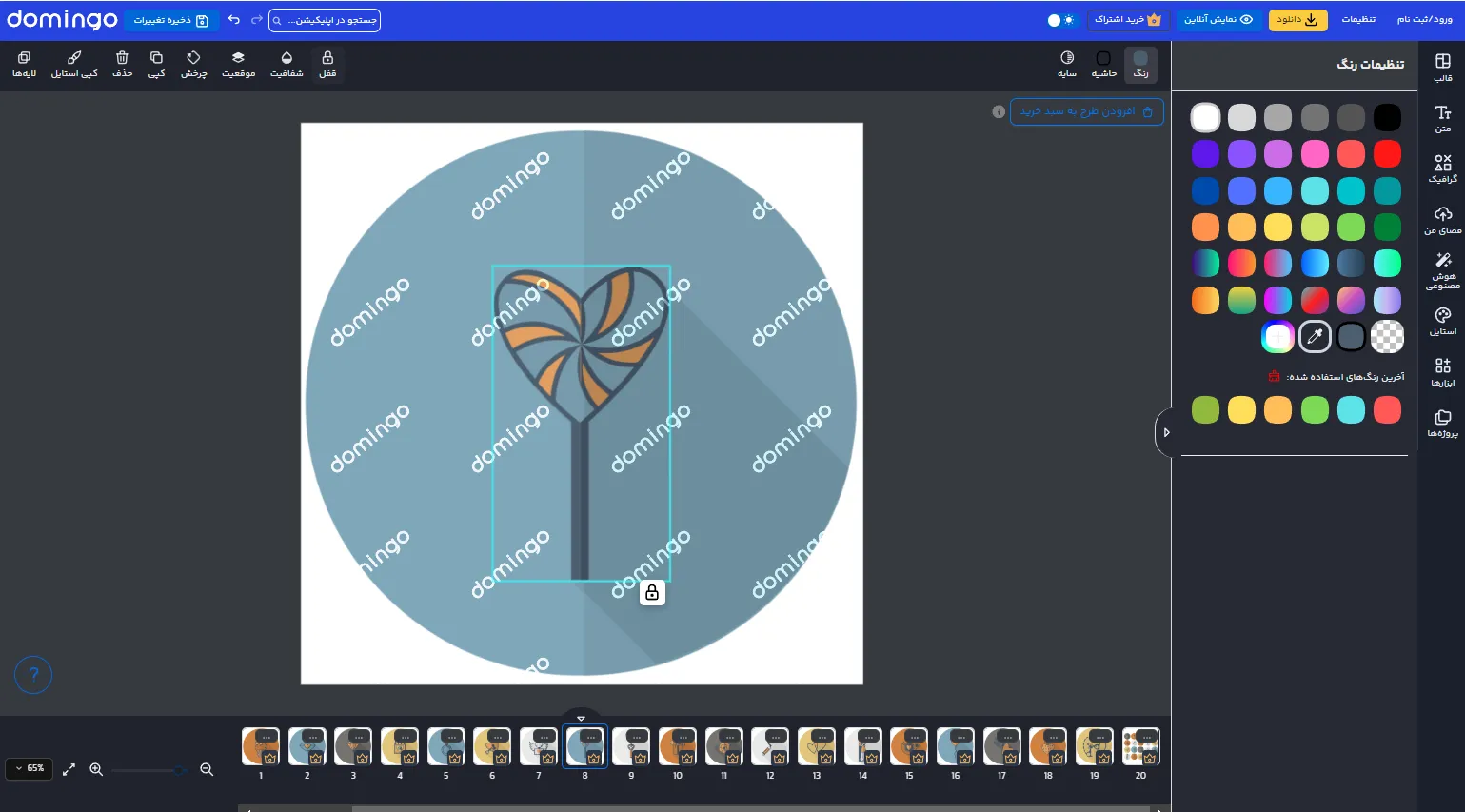Open the Graphic (گرافیک) sidebar tab
This screenshot has height=812, width=1465.
pos(1442,168)
